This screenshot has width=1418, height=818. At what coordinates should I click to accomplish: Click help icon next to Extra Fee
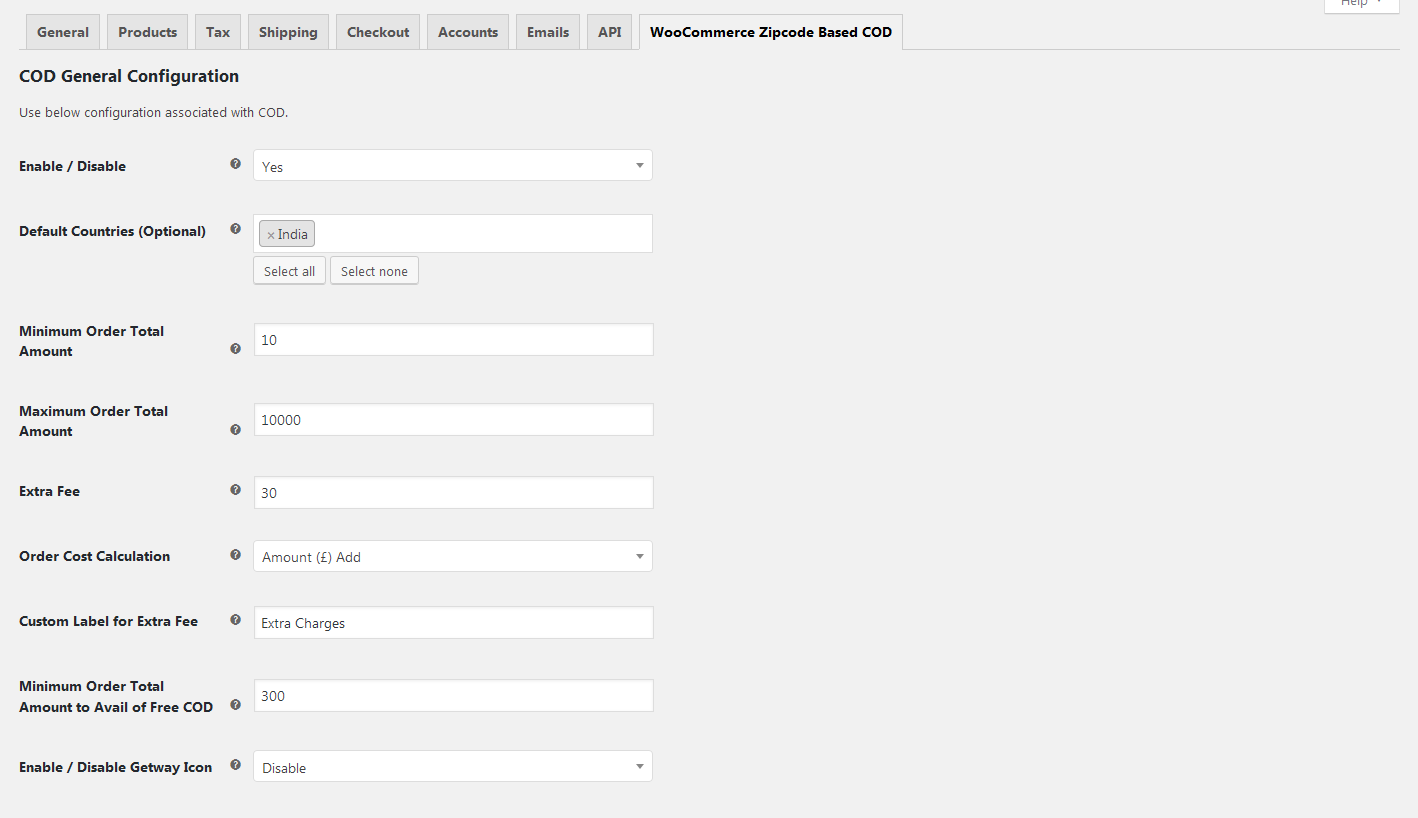click(x=236, y=490)
